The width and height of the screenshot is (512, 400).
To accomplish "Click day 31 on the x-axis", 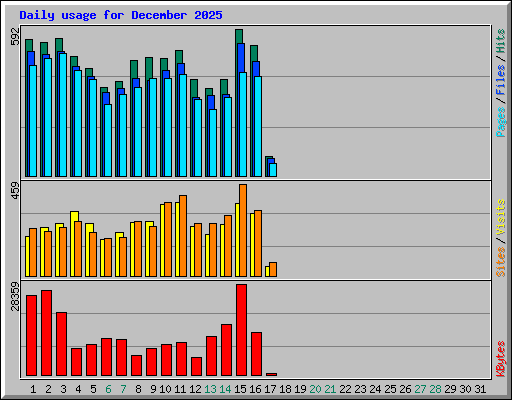I will coord(480,389).
